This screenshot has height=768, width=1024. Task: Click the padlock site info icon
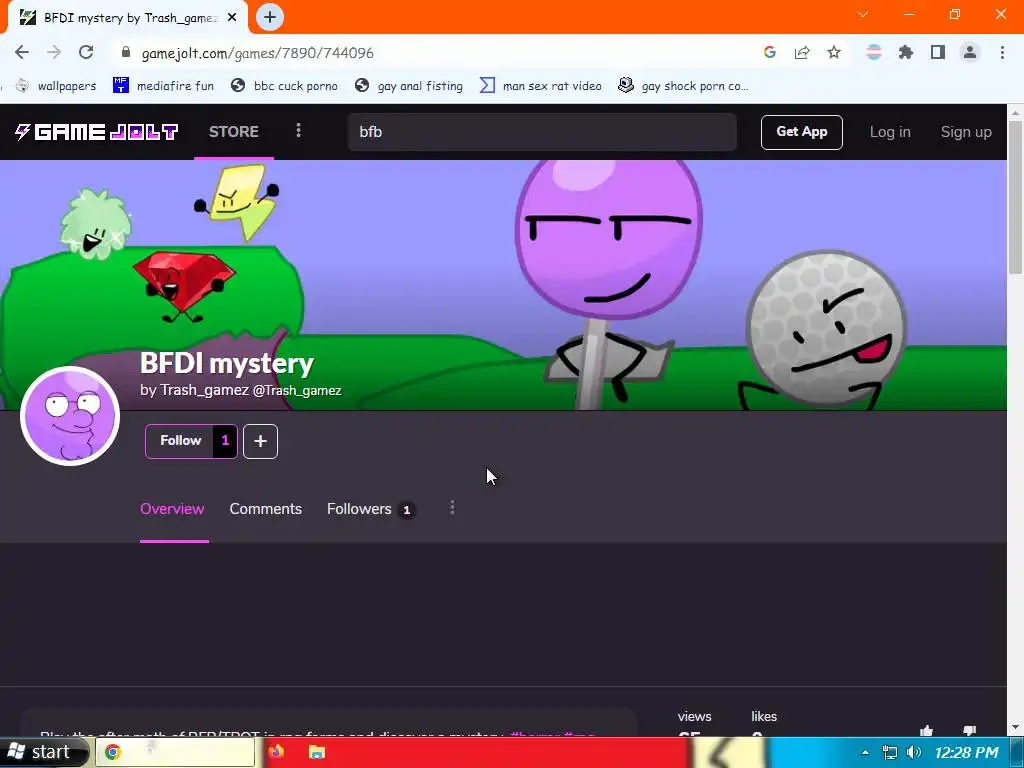tap(127, 52)
